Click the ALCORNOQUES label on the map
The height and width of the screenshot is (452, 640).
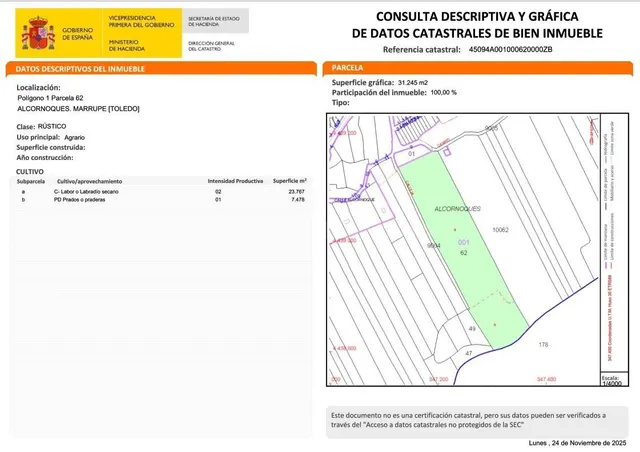point(458,209)
